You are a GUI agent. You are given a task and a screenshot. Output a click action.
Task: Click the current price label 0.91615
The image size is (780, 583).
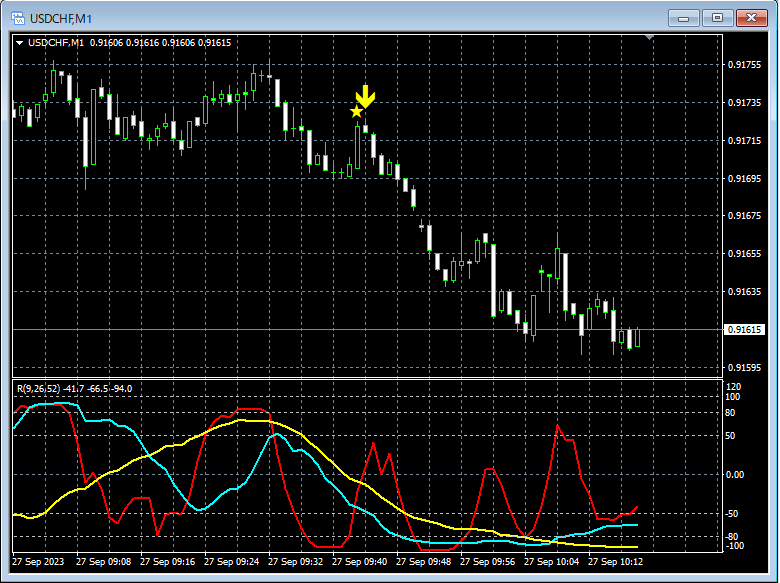click(745, 330)
